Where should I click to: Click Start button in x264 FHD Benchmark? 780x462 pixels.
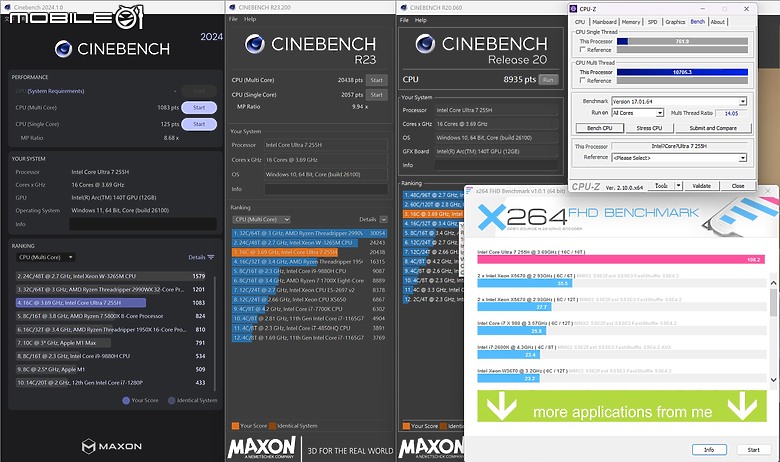[x=754, y=450]
